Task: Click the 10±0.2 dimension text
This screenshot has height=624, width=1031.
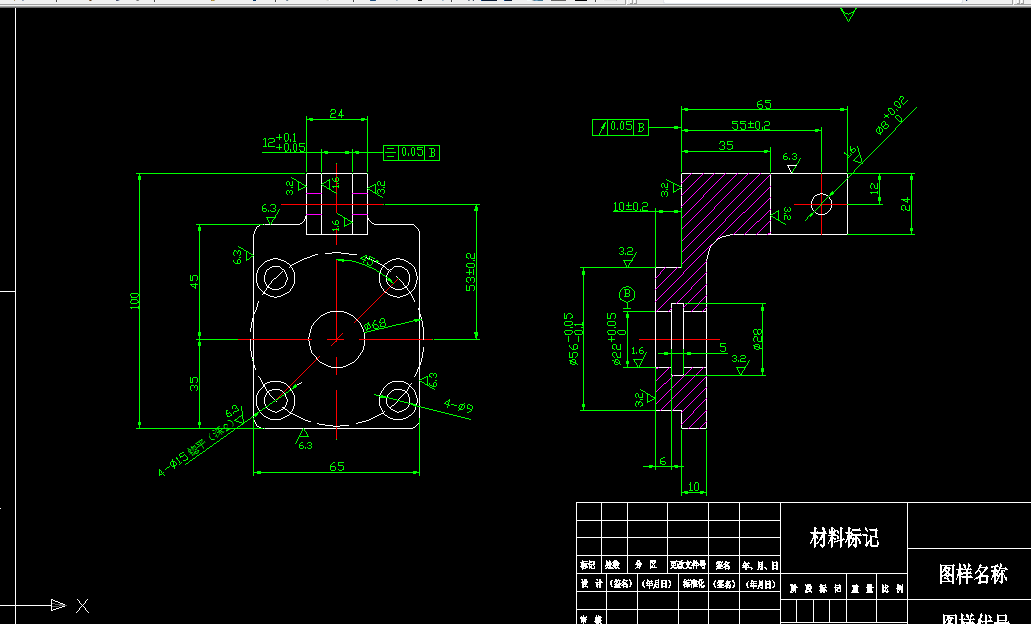Action: pos(631,206)
